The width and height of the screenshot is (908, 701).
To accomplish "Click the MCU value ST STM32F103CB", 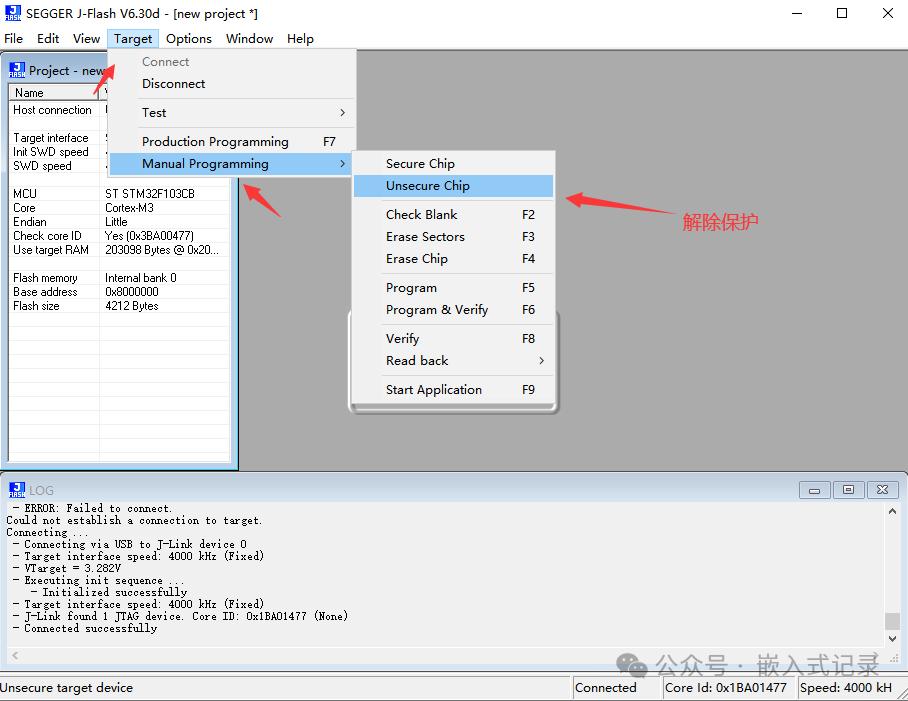I will point(149,194).
